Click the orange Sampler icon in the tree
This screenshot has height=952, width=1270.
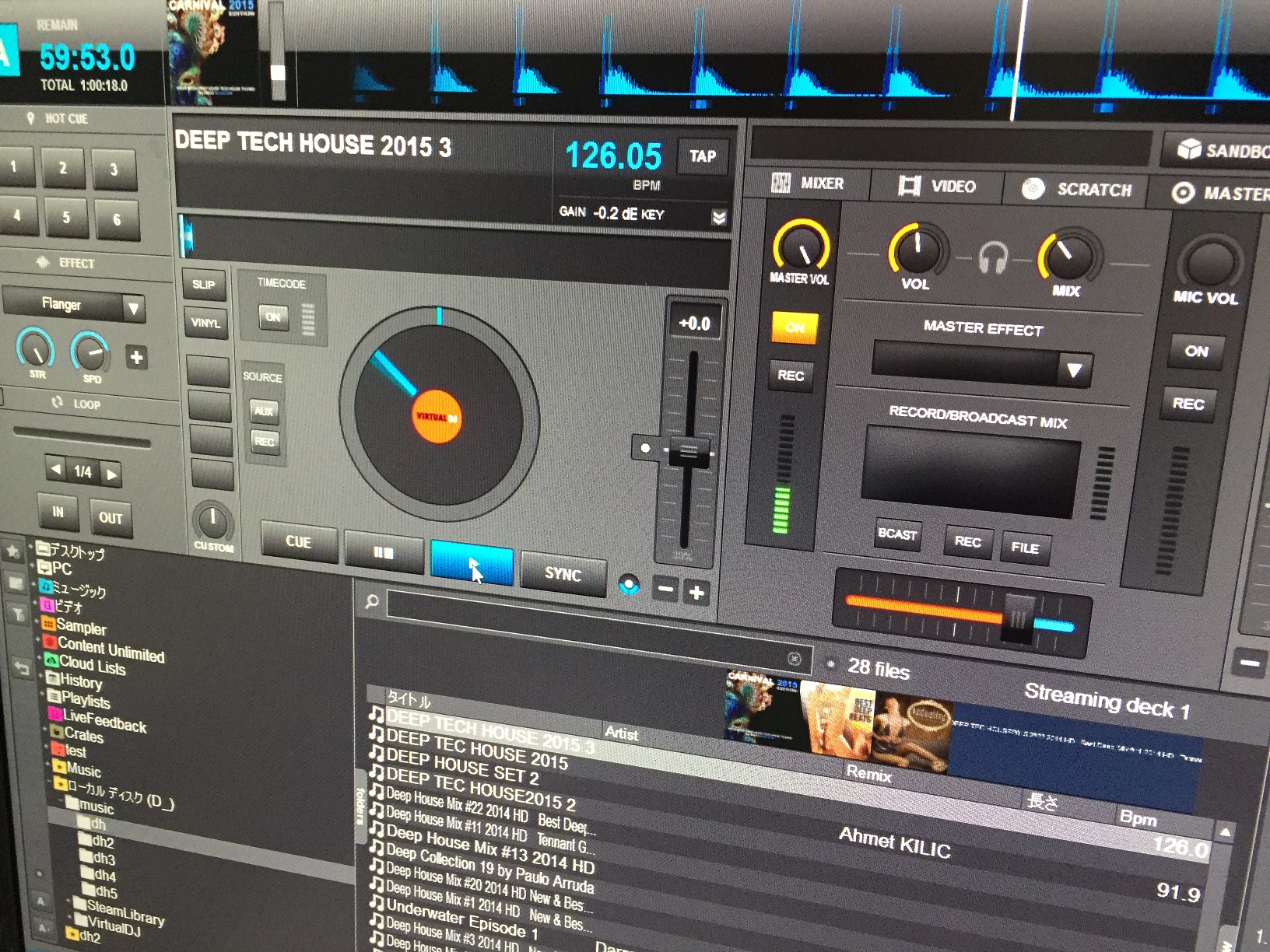coord(48,623)
